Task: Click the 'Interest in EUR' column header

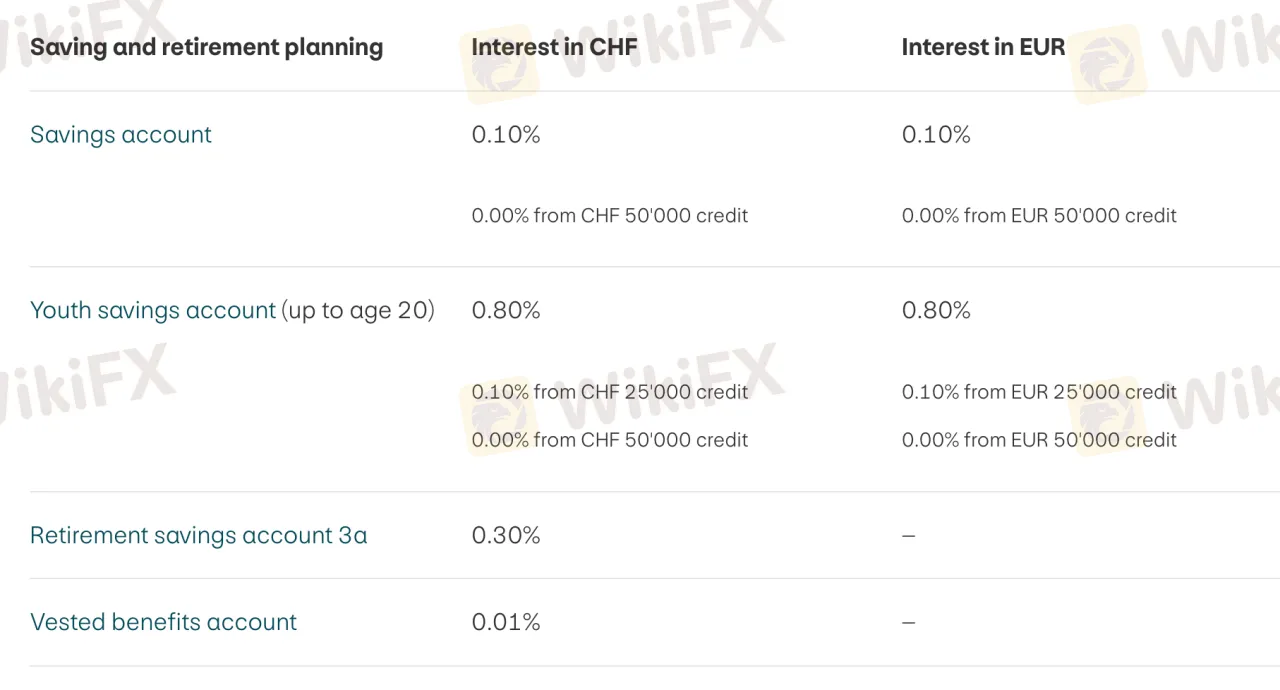Action: 983,47
